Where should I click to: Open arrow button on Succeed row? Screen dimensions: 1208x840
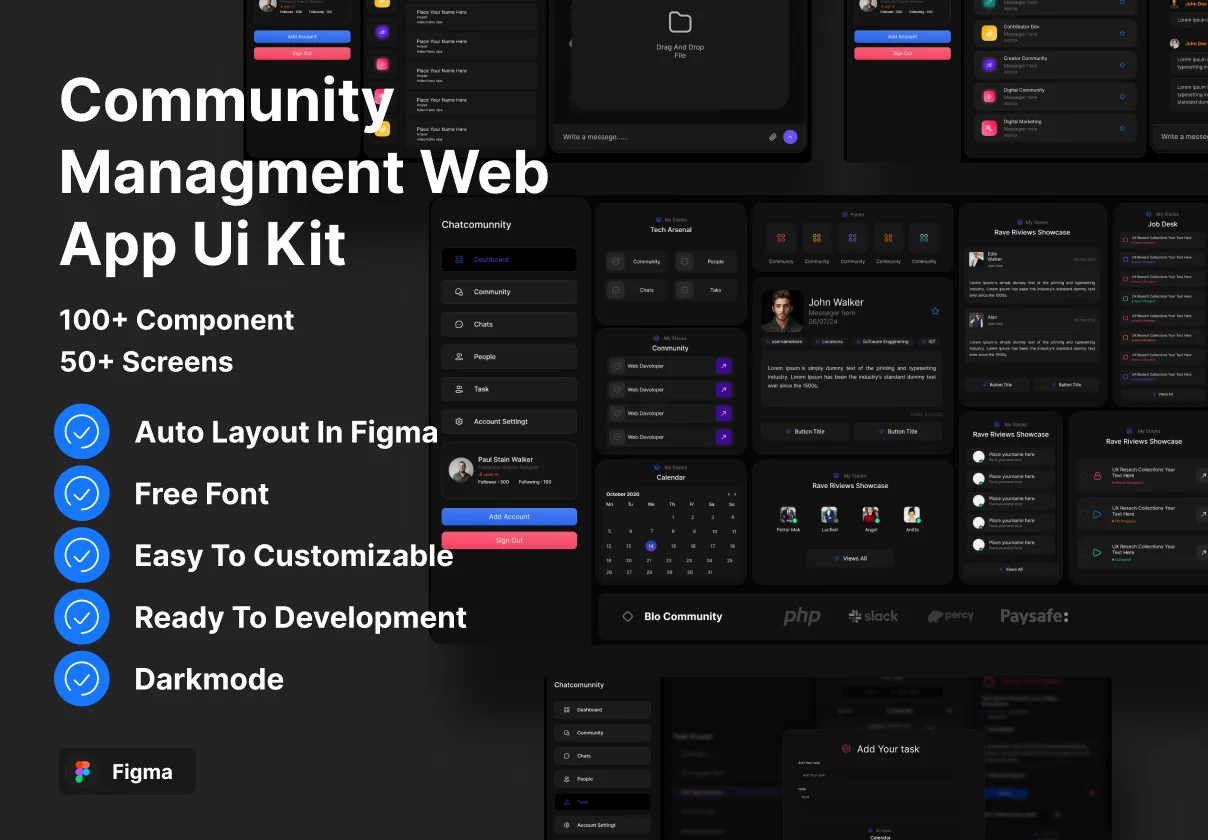[x=1203, y=553]
